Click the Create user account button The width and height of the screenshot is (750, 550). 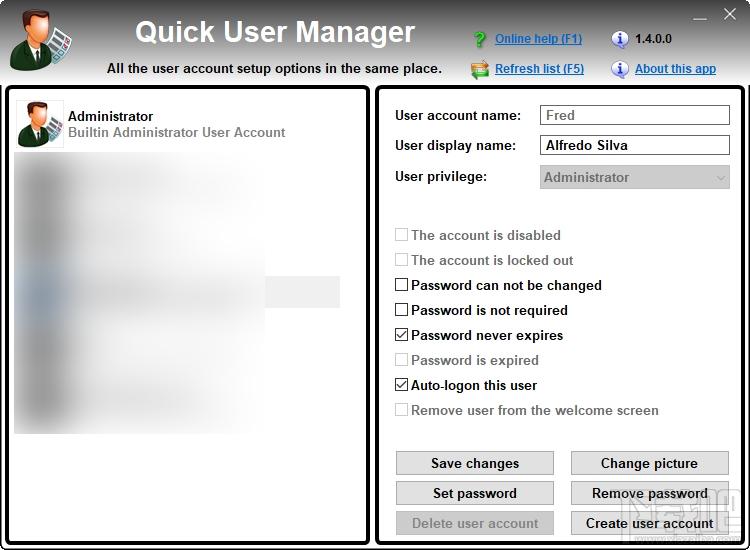click(650, 523)
